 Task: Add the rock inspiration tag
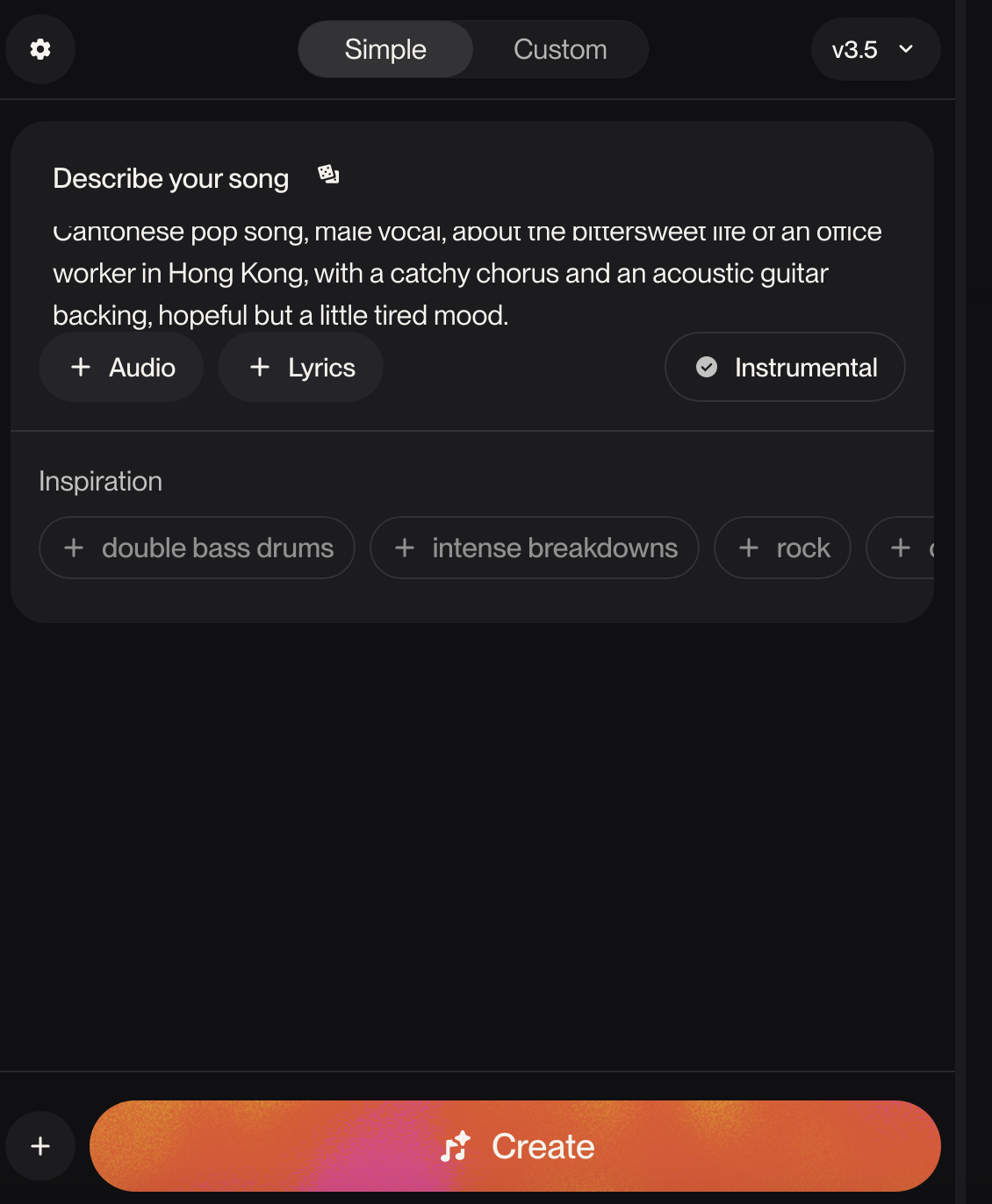click(782, 548)
